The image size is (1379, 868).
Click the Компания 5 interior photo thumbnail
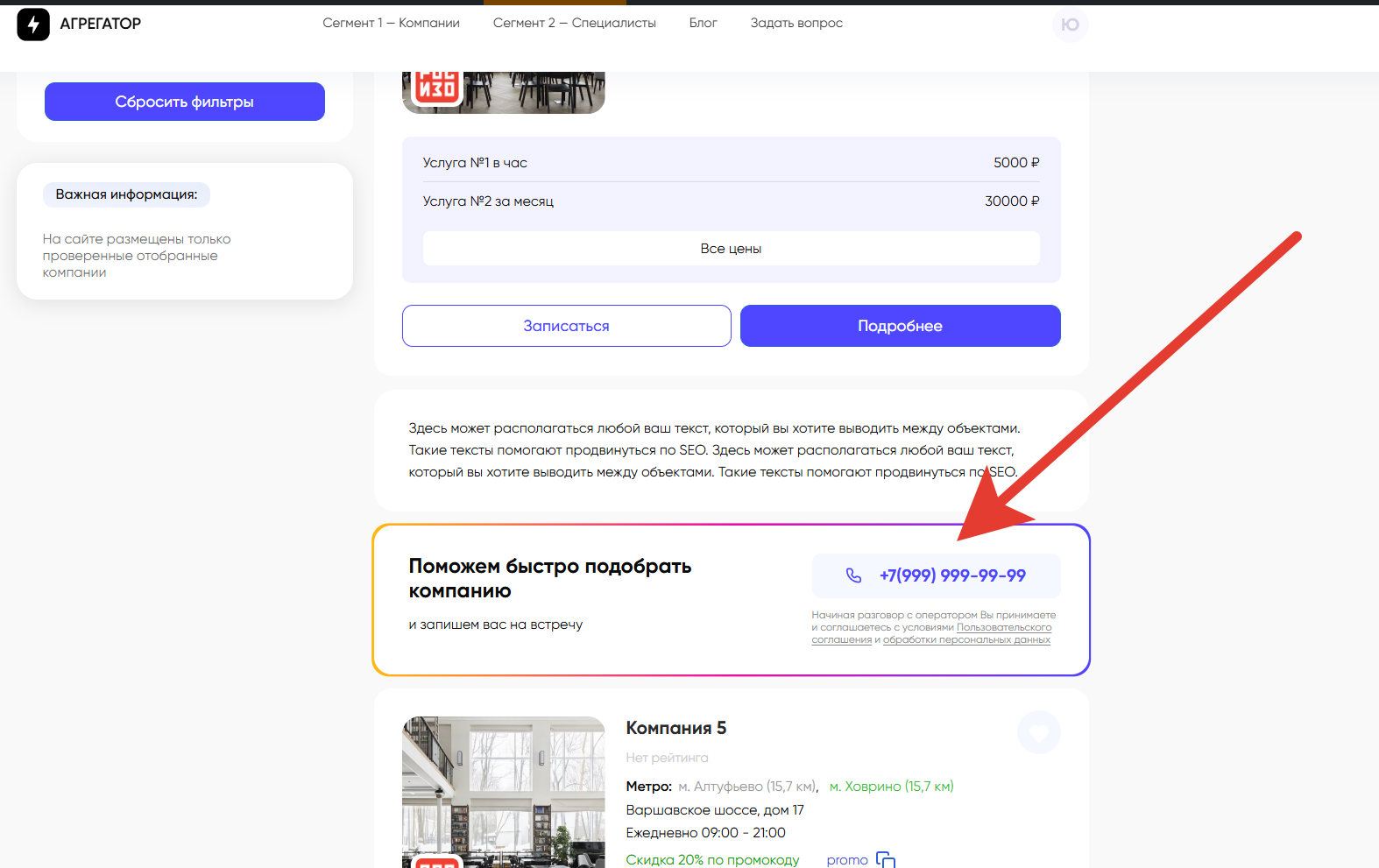[x=503, y=788]
